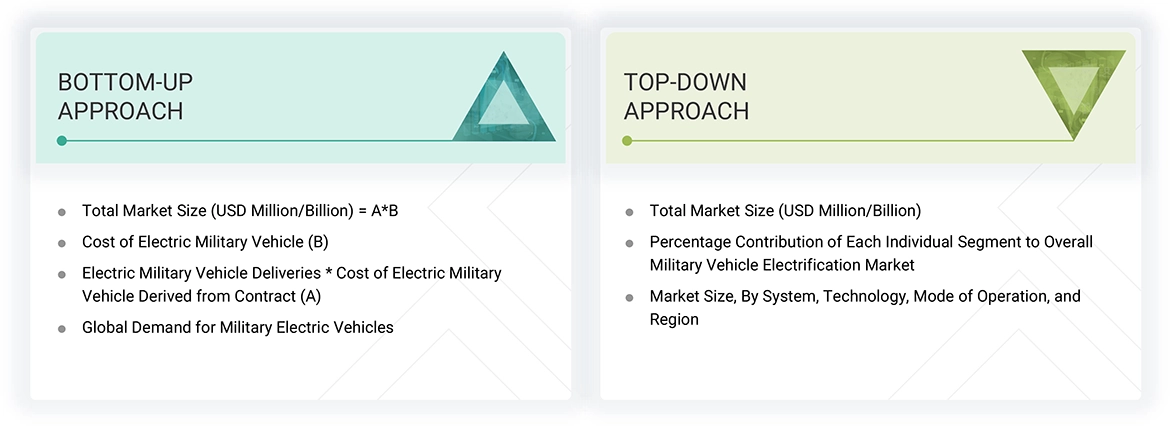This screenshot has height=426, width=1170.
Task: Click the bullet beside "Electric Military Vehicle Deliveries"
Action: pyautogui.click(x=62, y=274)
